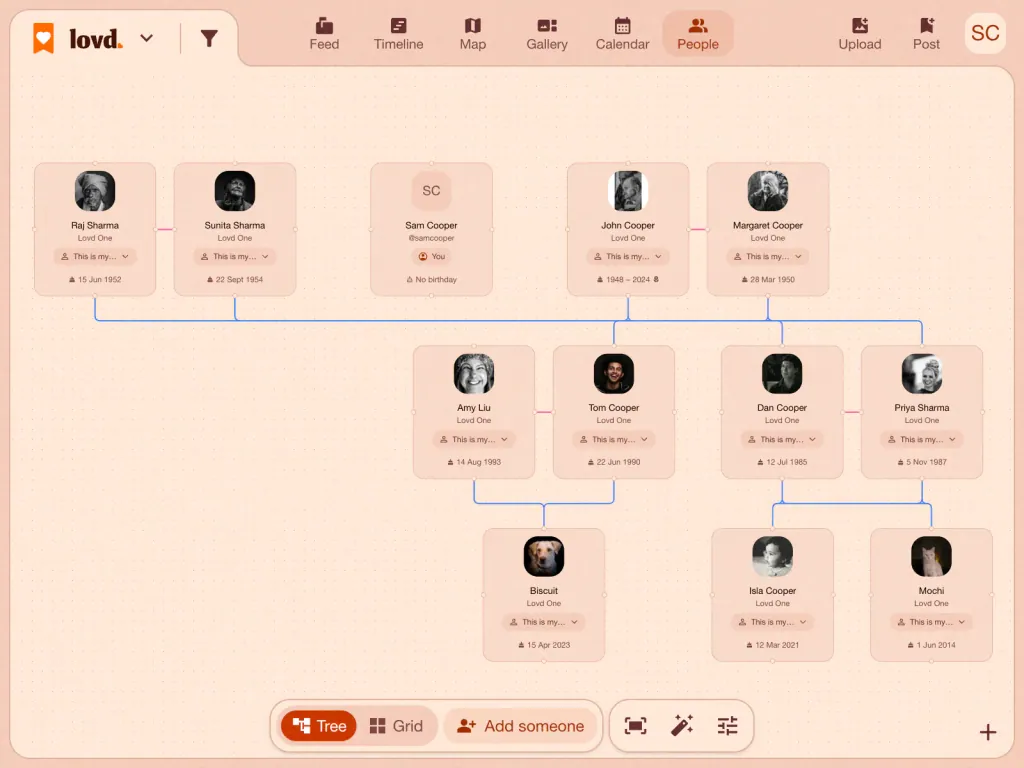Click the plus zoom icon
This screenshot has height=768, width=1024.
coord(988,732)
